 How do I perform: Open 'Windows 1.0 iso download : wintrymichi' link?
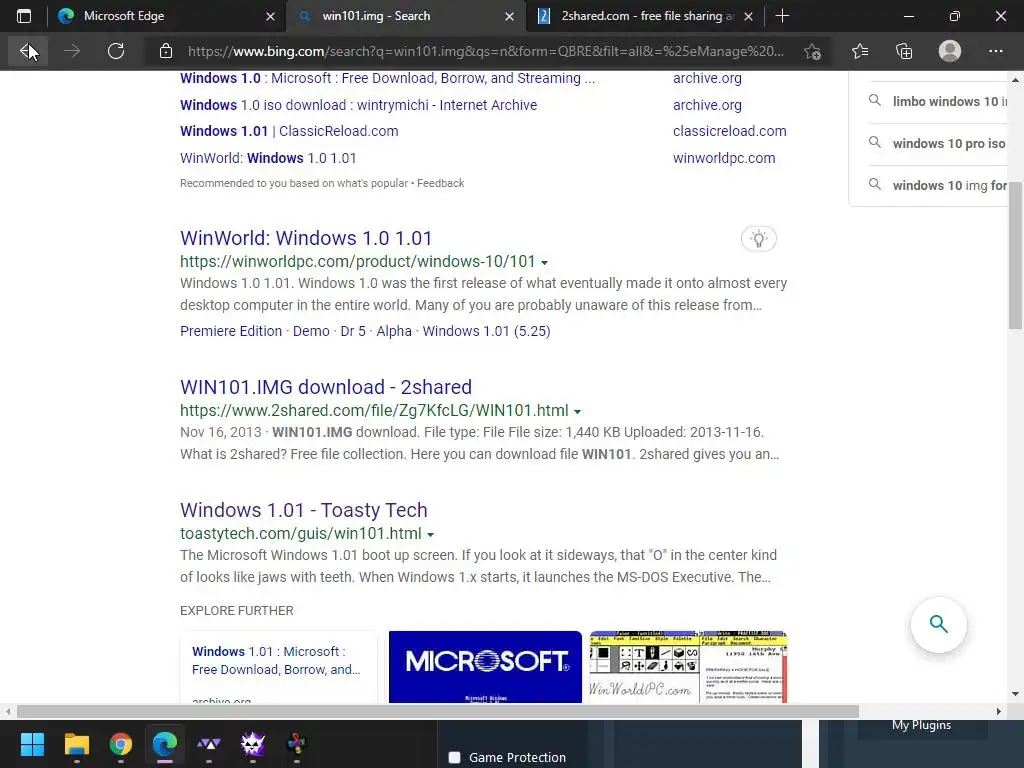tap(359, 105)
